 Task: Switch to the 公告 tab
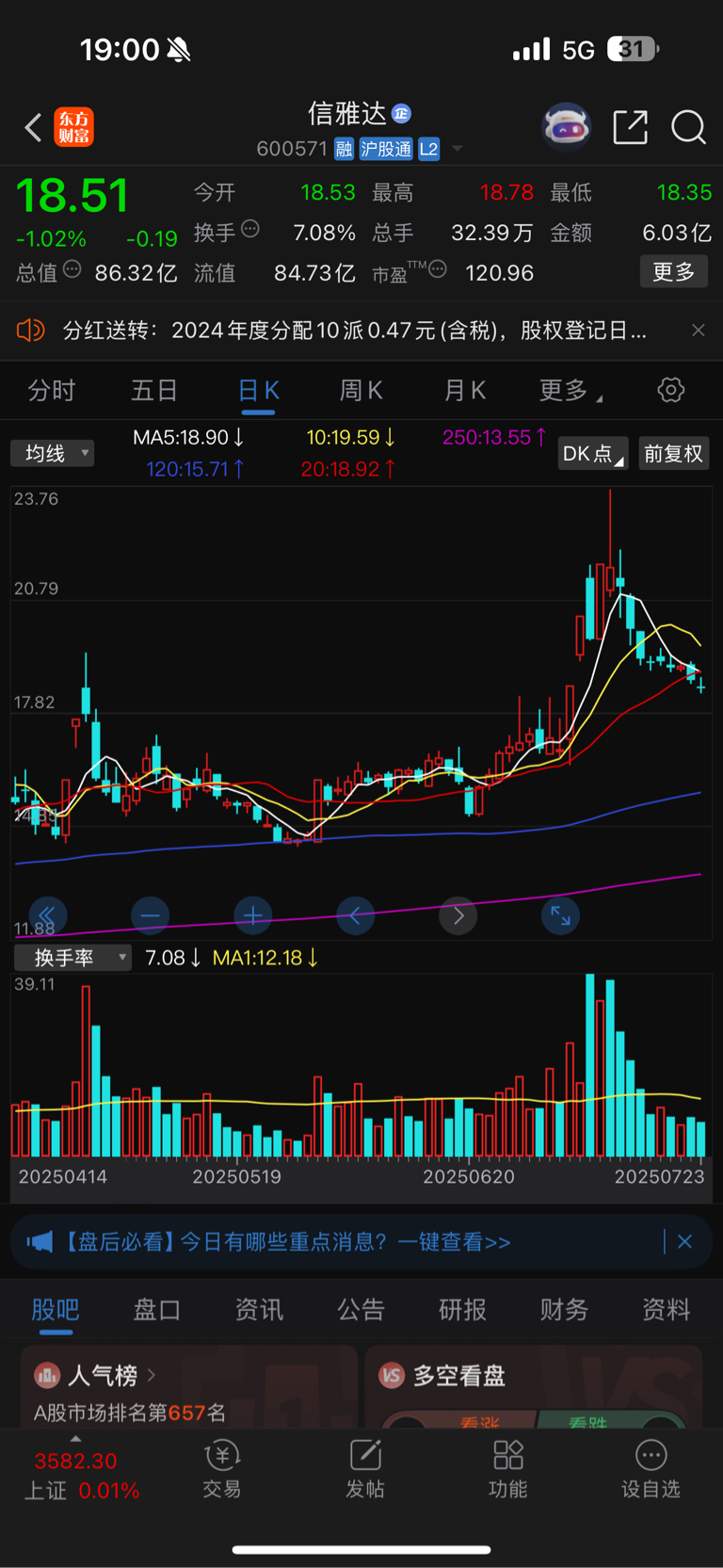[361, 1310]
